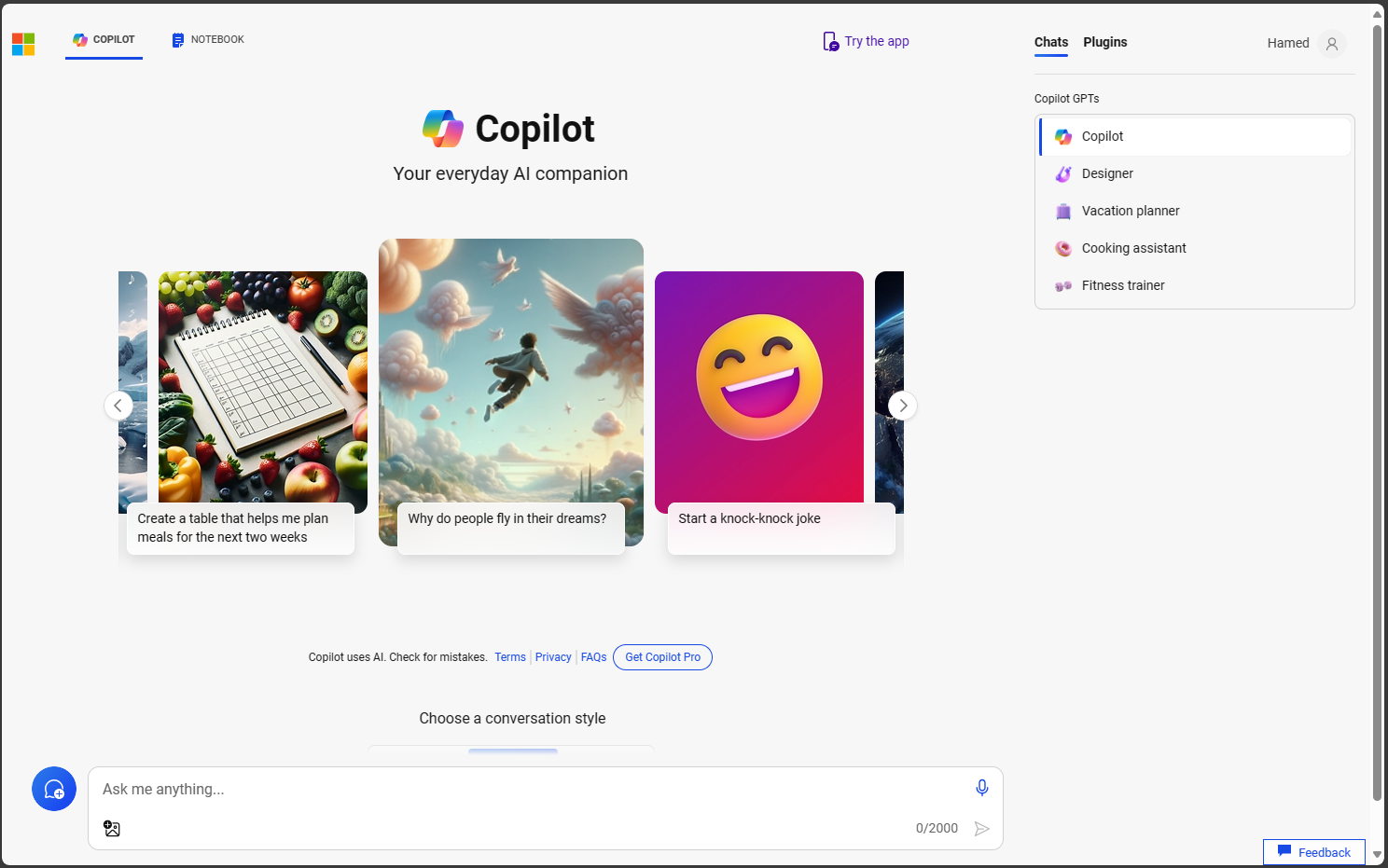Click the Microsoft logo icon
The image size is (1388, 868).
[x=23, y=44]
